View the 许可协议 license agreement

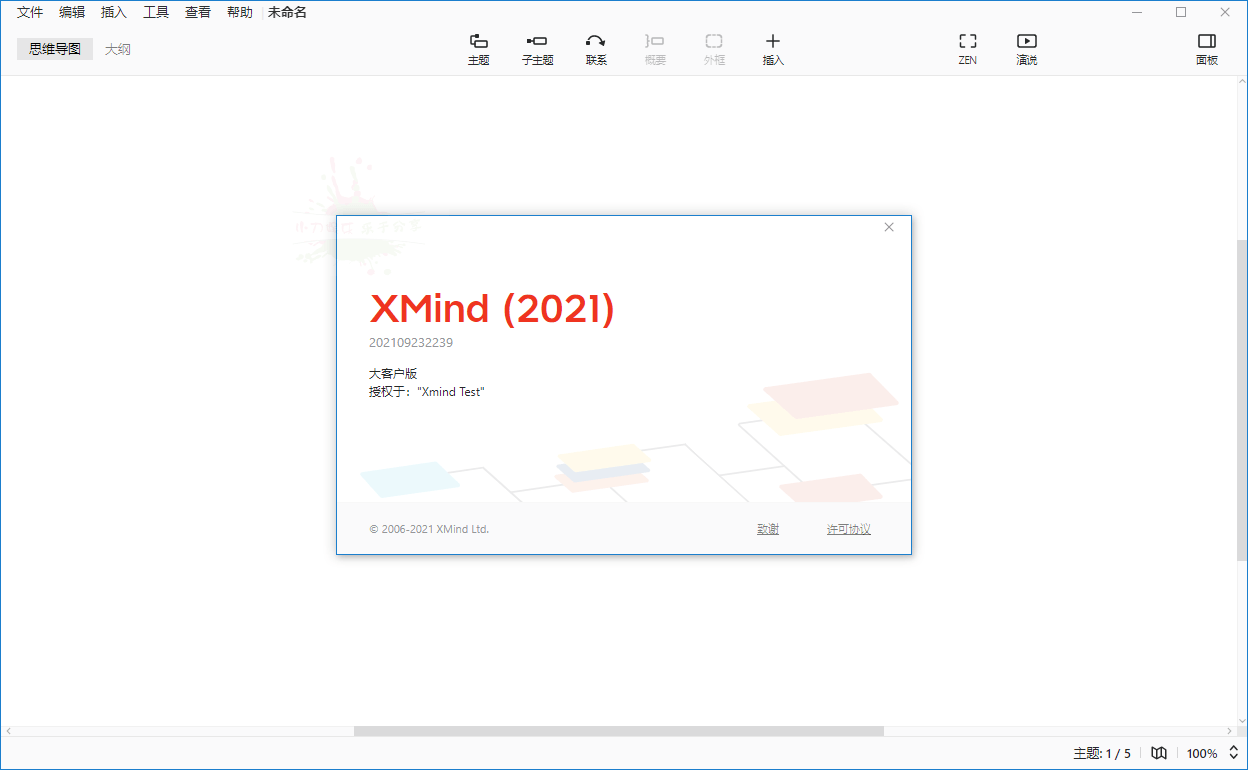[x=848, y=528]
